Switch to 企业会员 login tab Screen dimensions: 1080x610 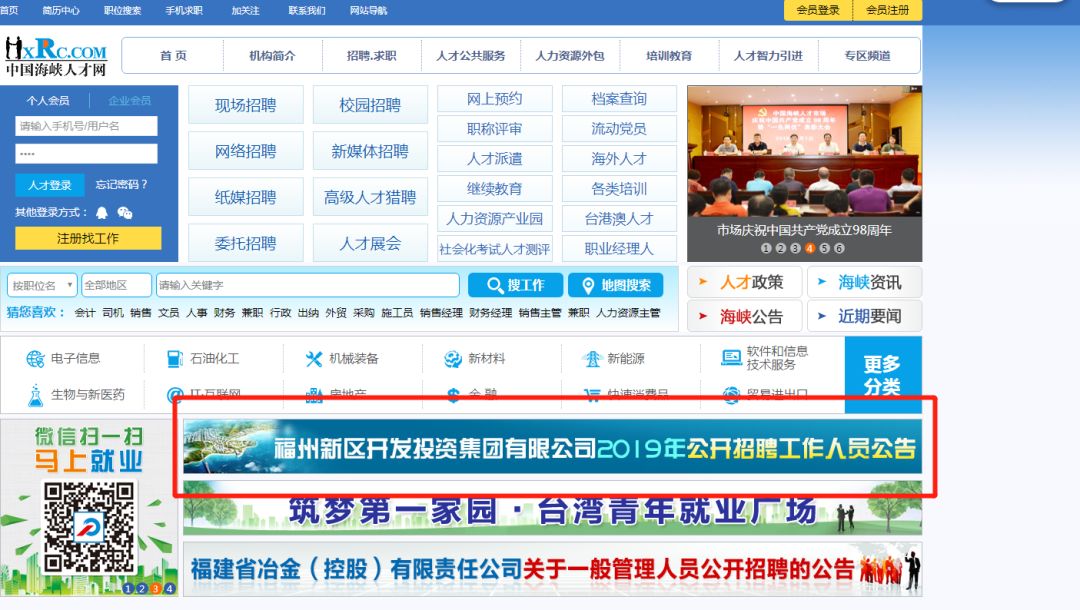130,101
